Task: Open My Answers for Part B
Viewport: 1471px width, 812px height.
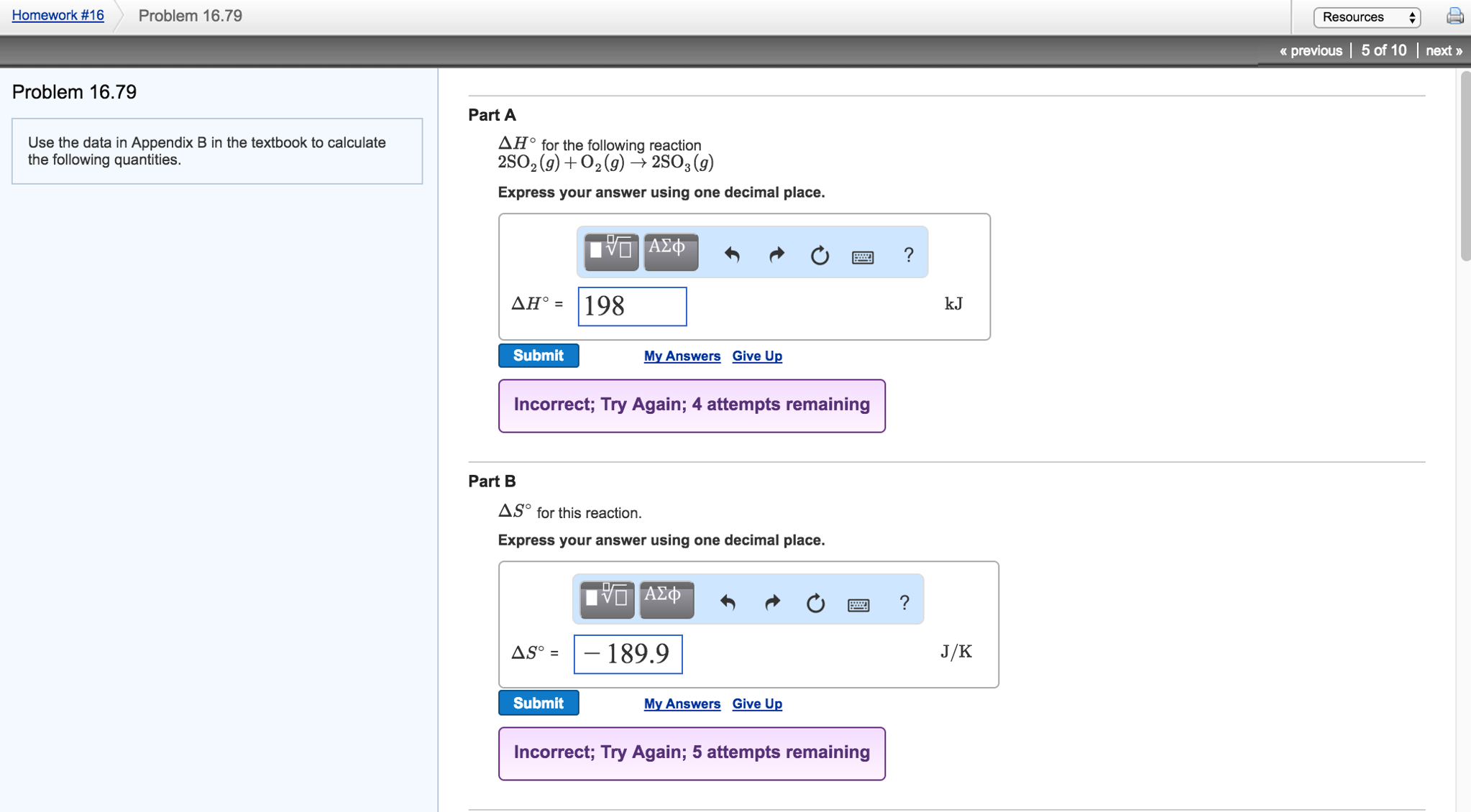Action: [x=682, y=703]
